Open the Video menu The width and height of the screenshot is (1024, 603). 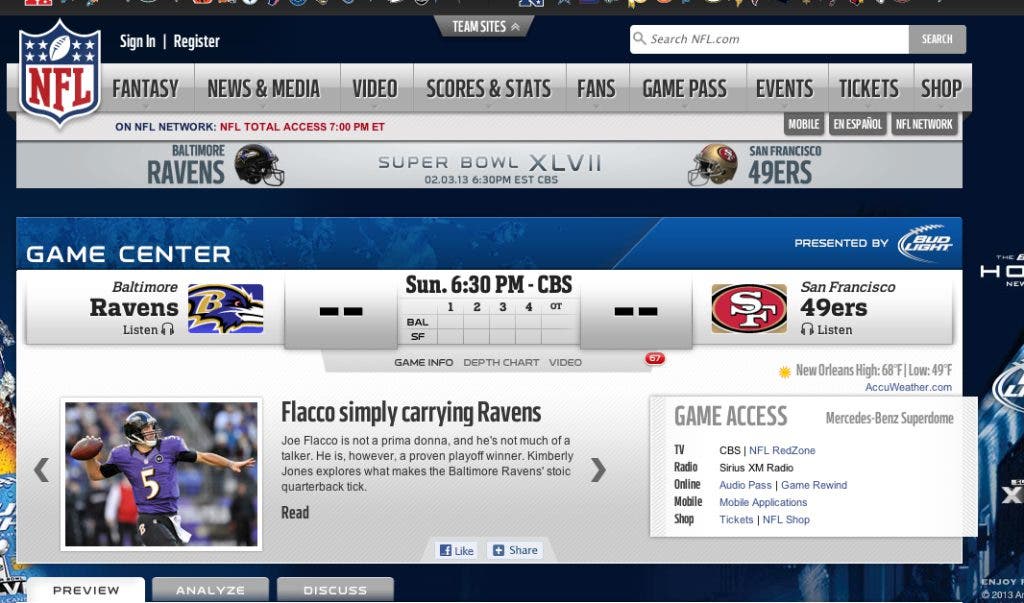click(x=375, y=88)
